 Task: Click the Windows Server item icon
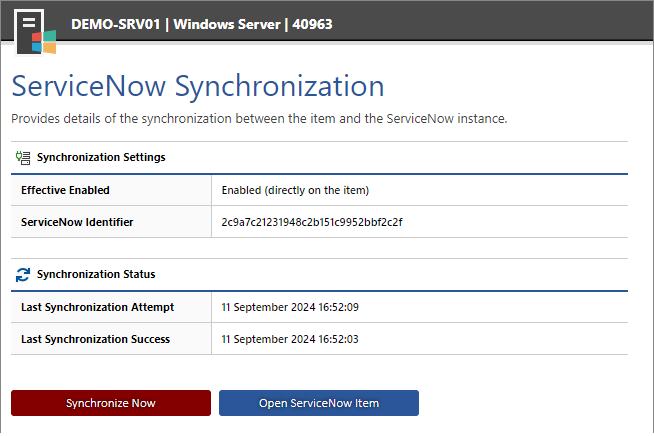35,33
